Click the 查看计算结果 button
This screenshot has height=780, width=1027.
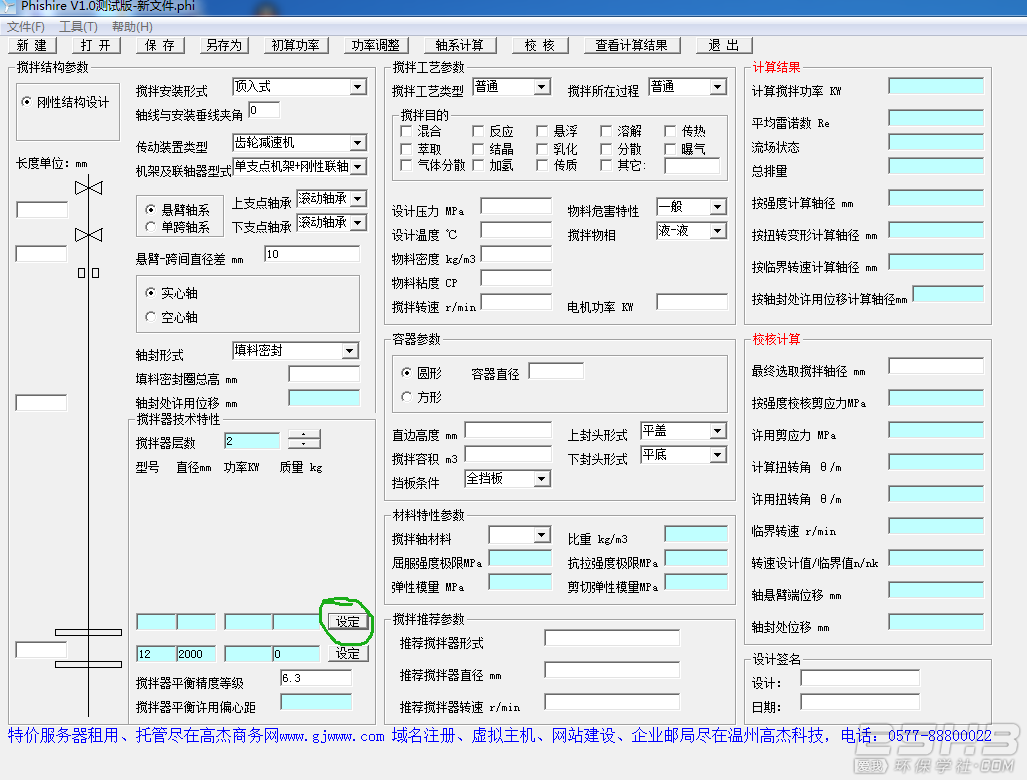coord(631,45)
